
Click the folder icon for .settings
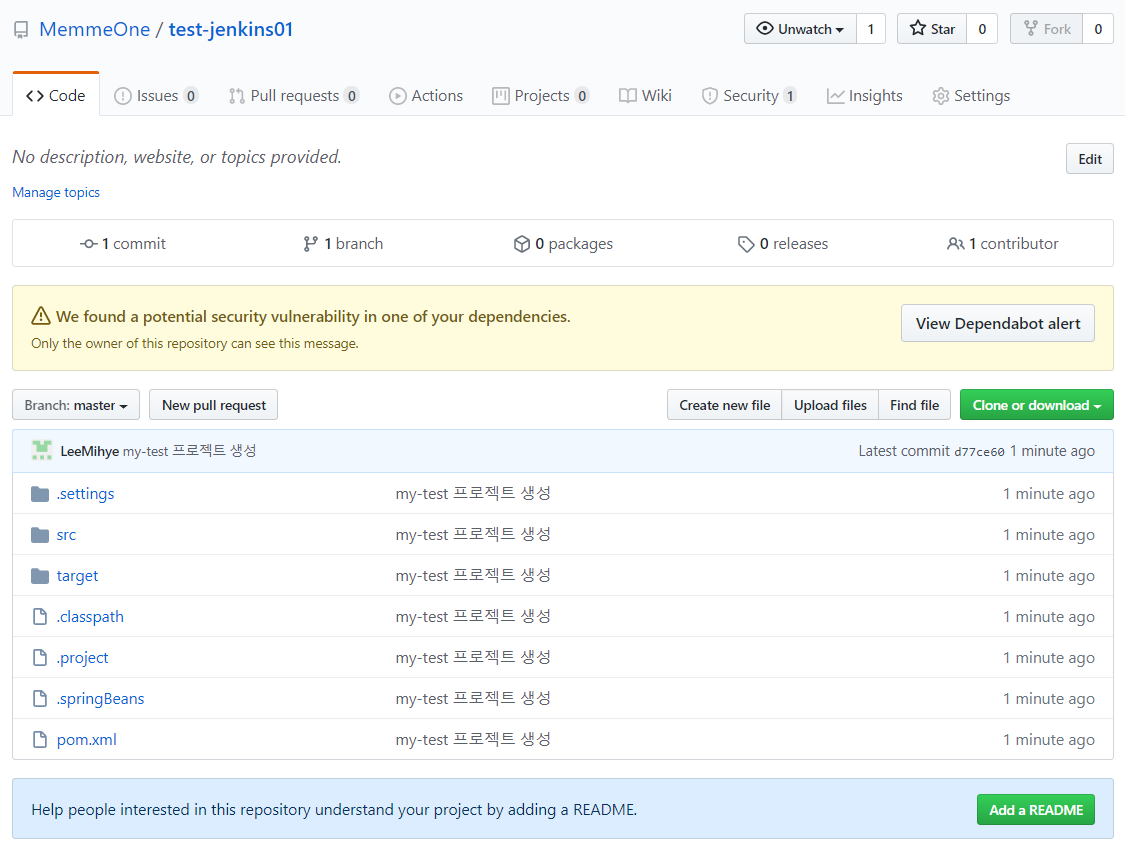[x=40, y=494]
